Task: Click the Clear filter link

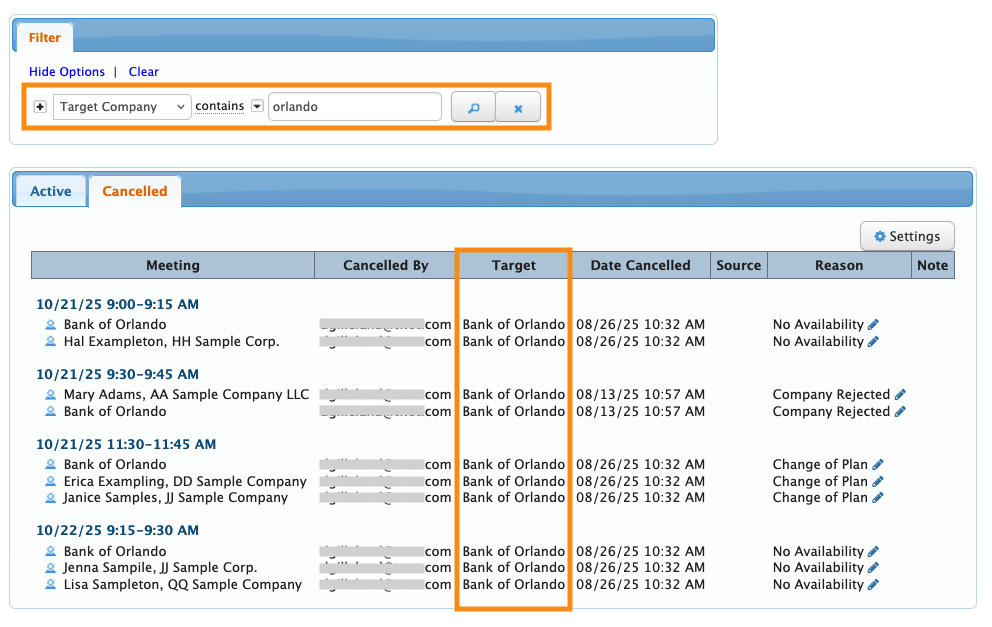Action: coord(144,71)
